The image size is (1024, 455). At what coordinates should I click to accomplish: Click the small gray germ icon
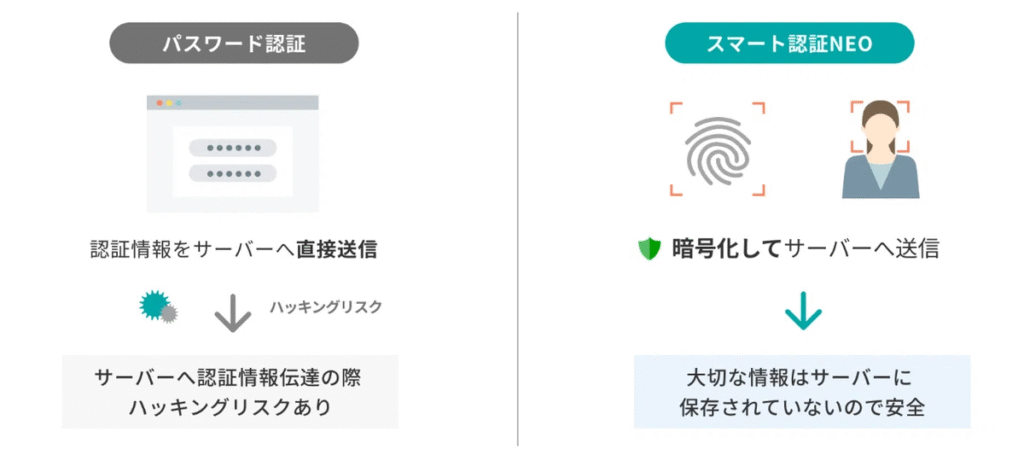(x=169, y=314)
